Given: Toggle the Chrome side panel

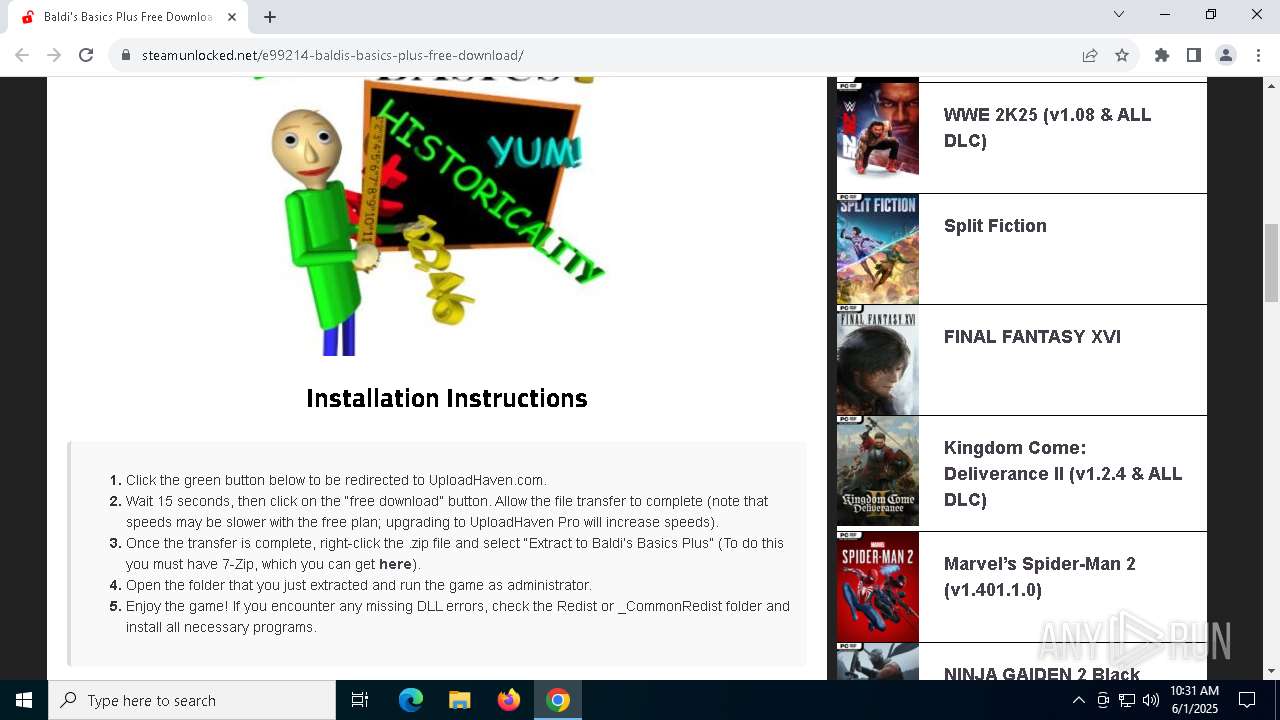Looking at the screenshot, I should coord(1194,55).
